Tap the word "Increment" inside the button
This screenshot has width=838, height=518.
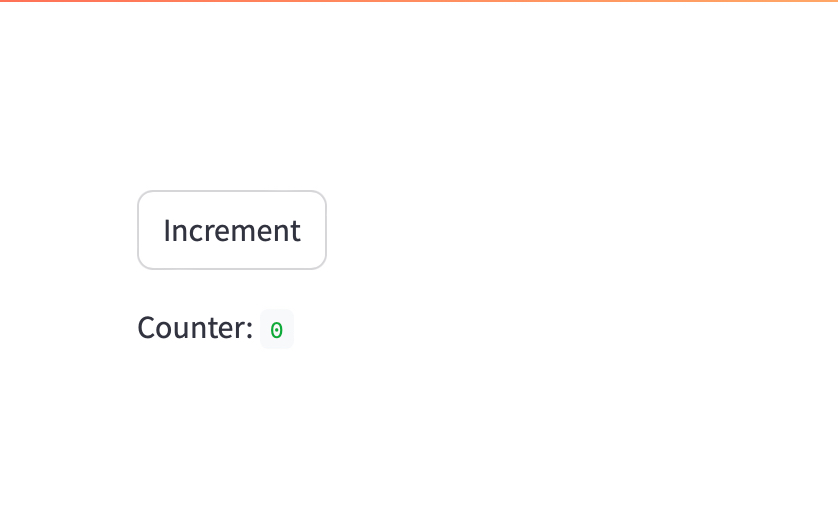pos(231,230)
